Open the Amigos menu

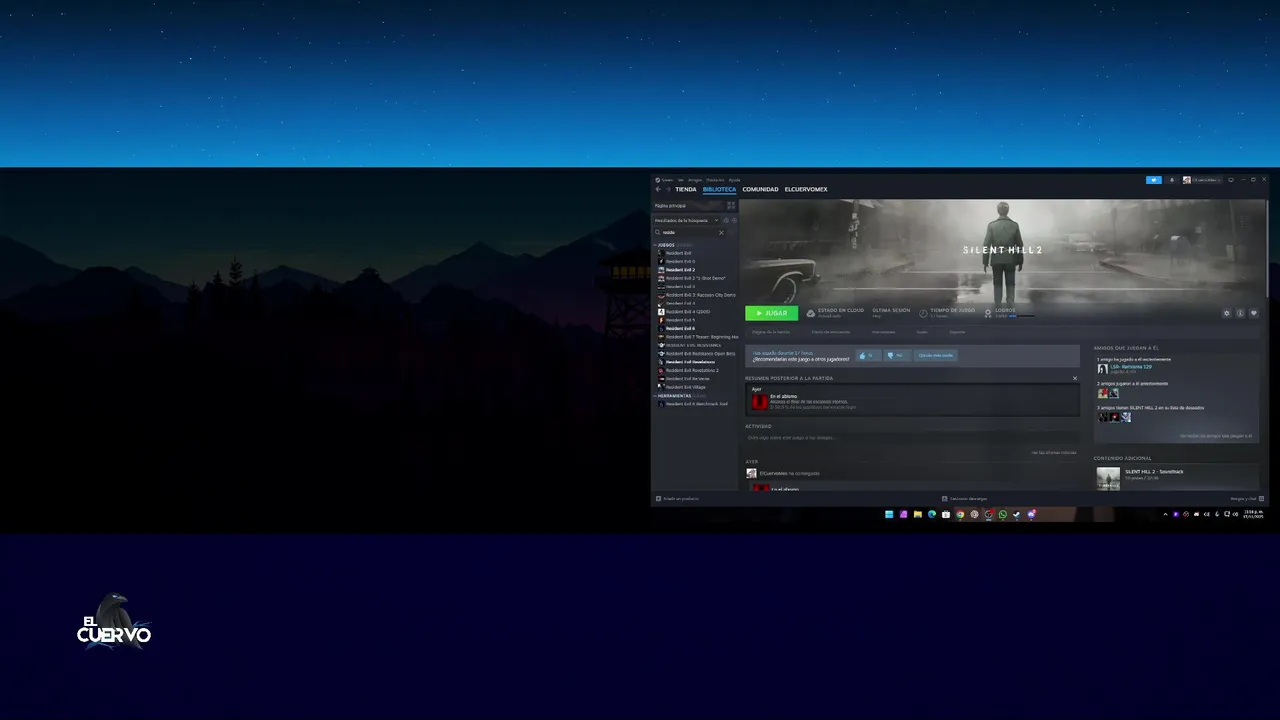tap(695, 180)
